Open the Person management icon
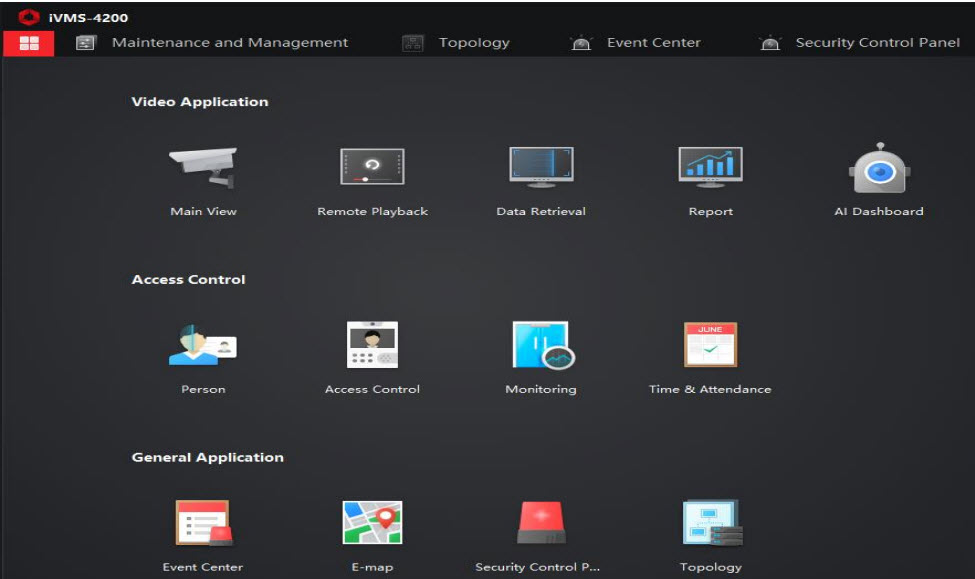The image size is (975, 579). click(x=203, y=345)
